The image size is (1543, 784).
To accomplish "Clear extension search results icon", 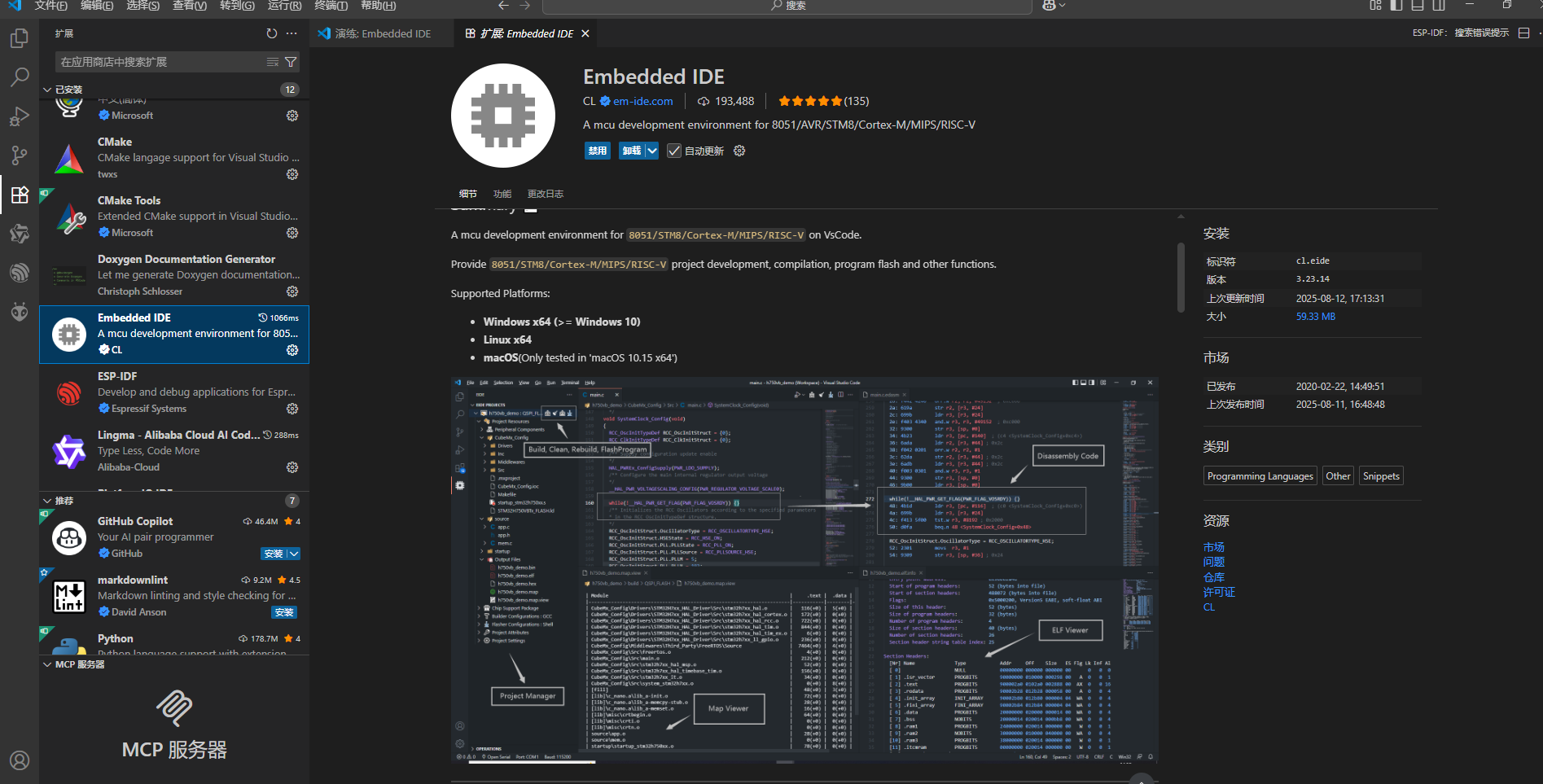I will point(273,62).
